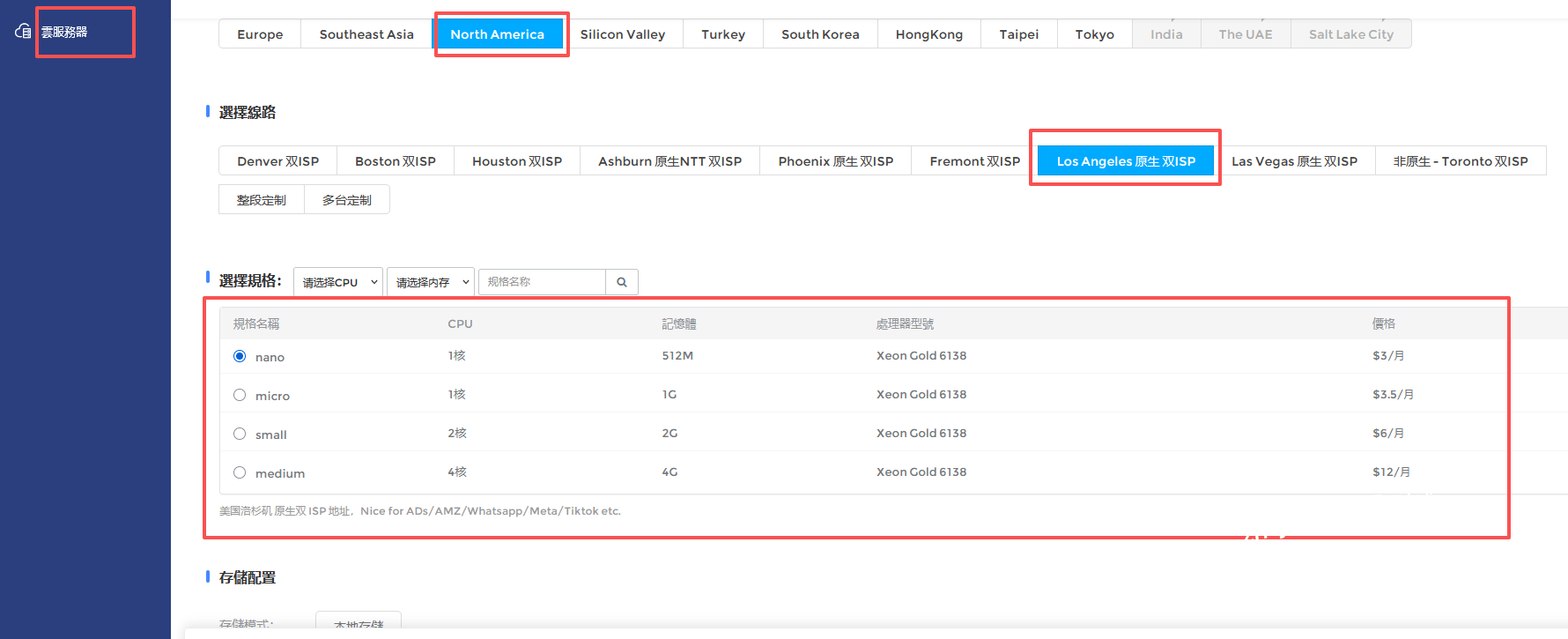Click Xeon Gold 6138 in medium row

921,472
